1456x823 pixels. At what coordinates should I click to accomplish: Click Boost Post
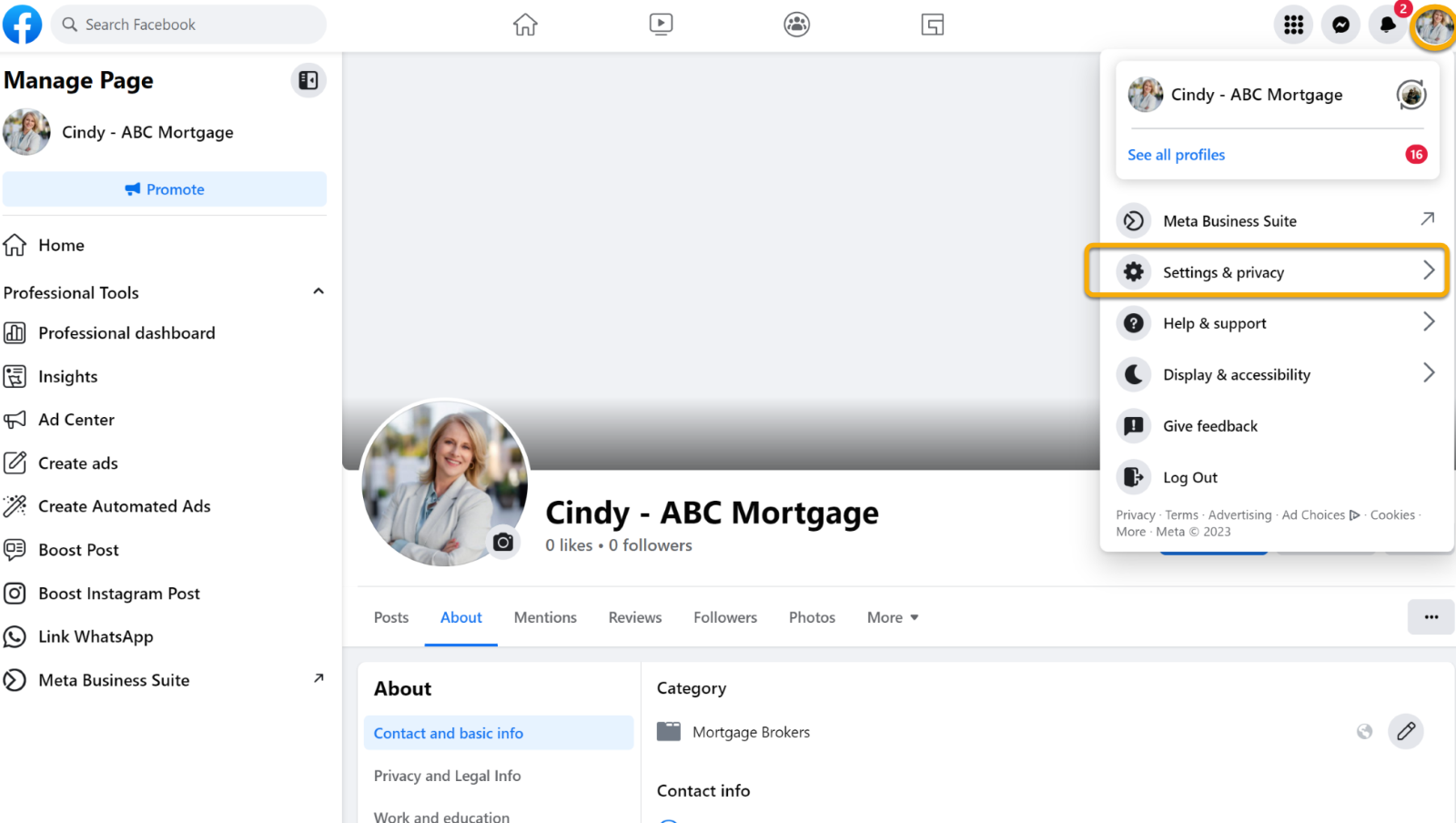pos(165,550)
